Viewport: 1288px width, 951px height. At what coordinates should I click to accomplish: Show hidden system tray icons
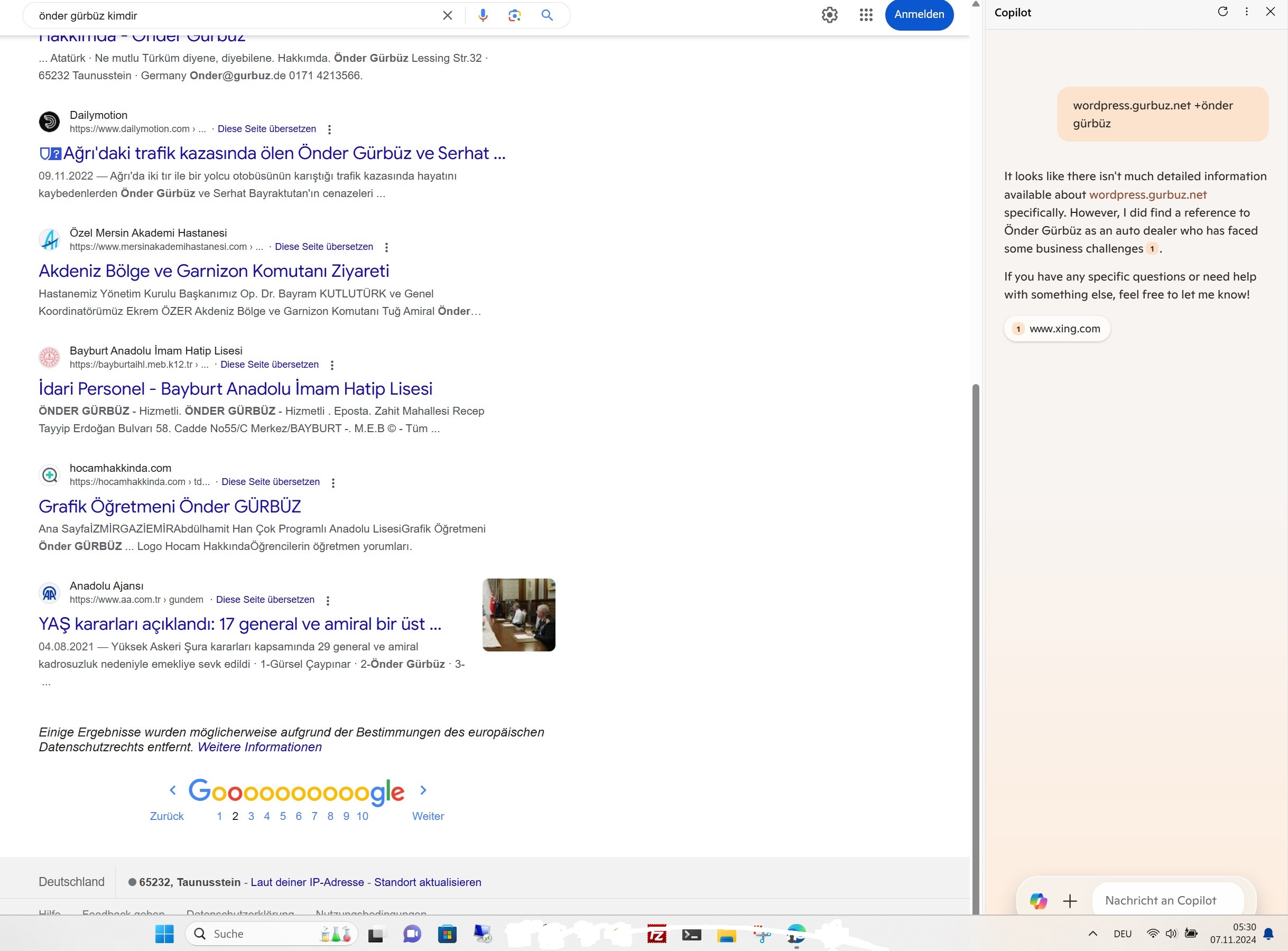[1093, 934]
